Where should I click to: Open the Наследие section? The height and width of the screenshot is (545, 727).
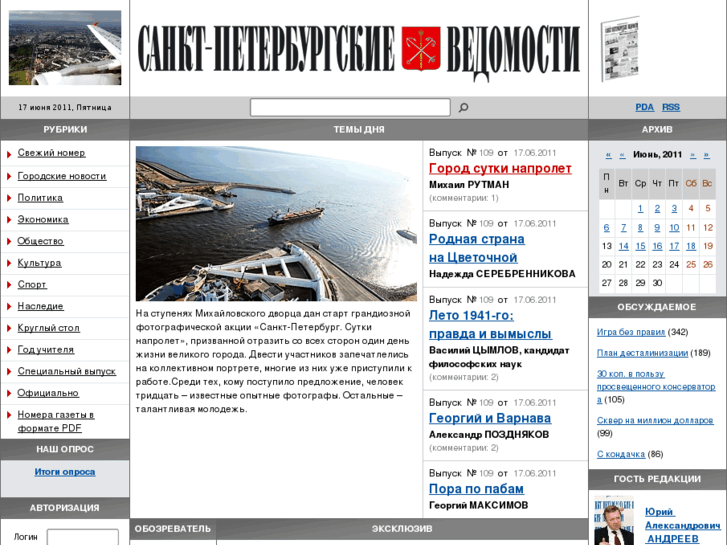pyautogui.click(x=40, y=307)
